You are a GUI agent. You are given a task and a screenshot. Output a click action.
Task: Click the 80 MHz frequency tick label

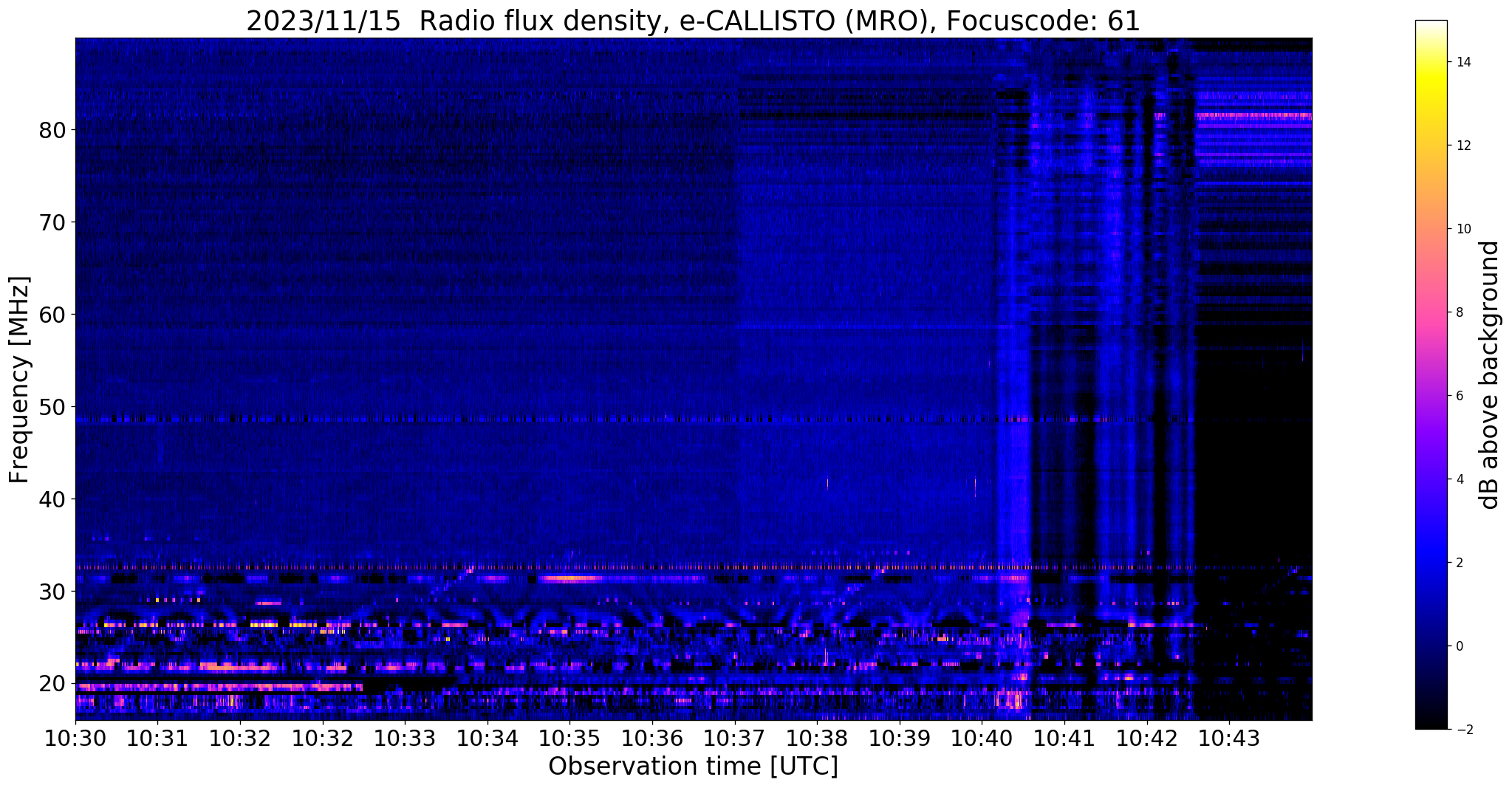click(x=52, y=130)
